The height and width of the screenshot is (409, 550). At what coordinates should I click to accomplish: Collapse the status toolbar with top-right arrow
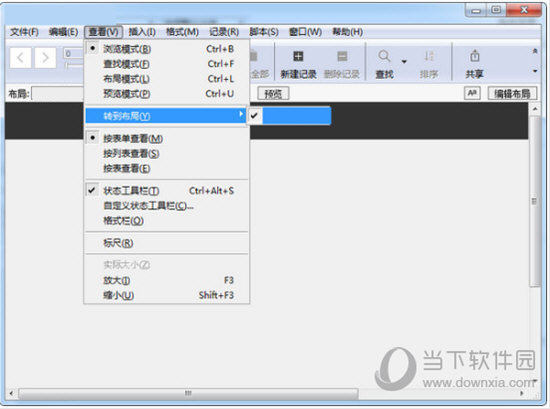point(535,51)
